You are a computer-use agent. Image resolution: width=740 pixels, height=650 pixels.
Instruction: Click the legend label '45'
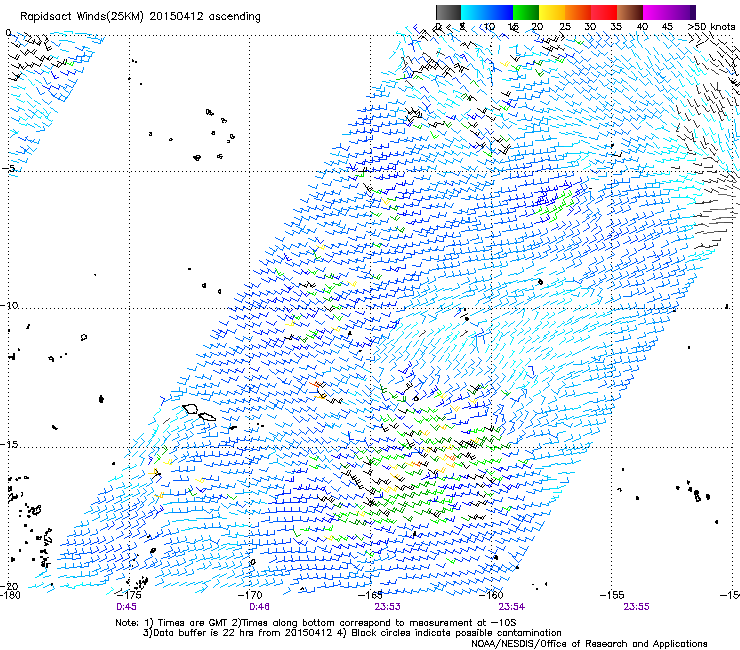[667, 27]
